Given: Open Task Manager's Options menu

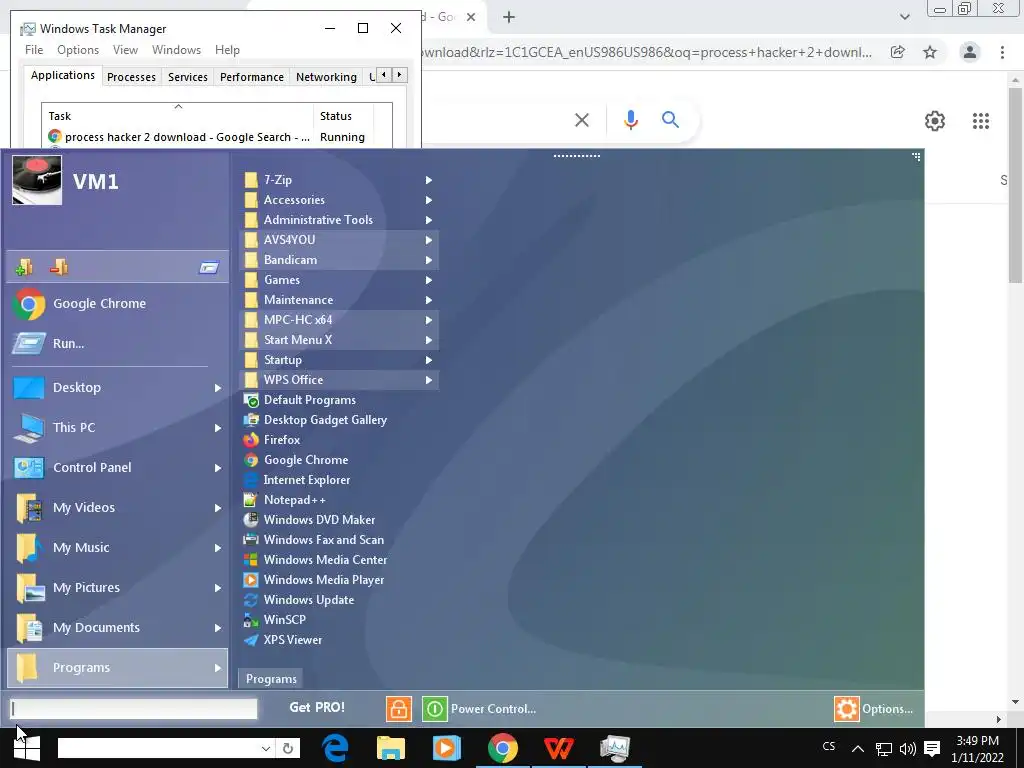Looking at the screenshot, I should click(x=78, y=50).
